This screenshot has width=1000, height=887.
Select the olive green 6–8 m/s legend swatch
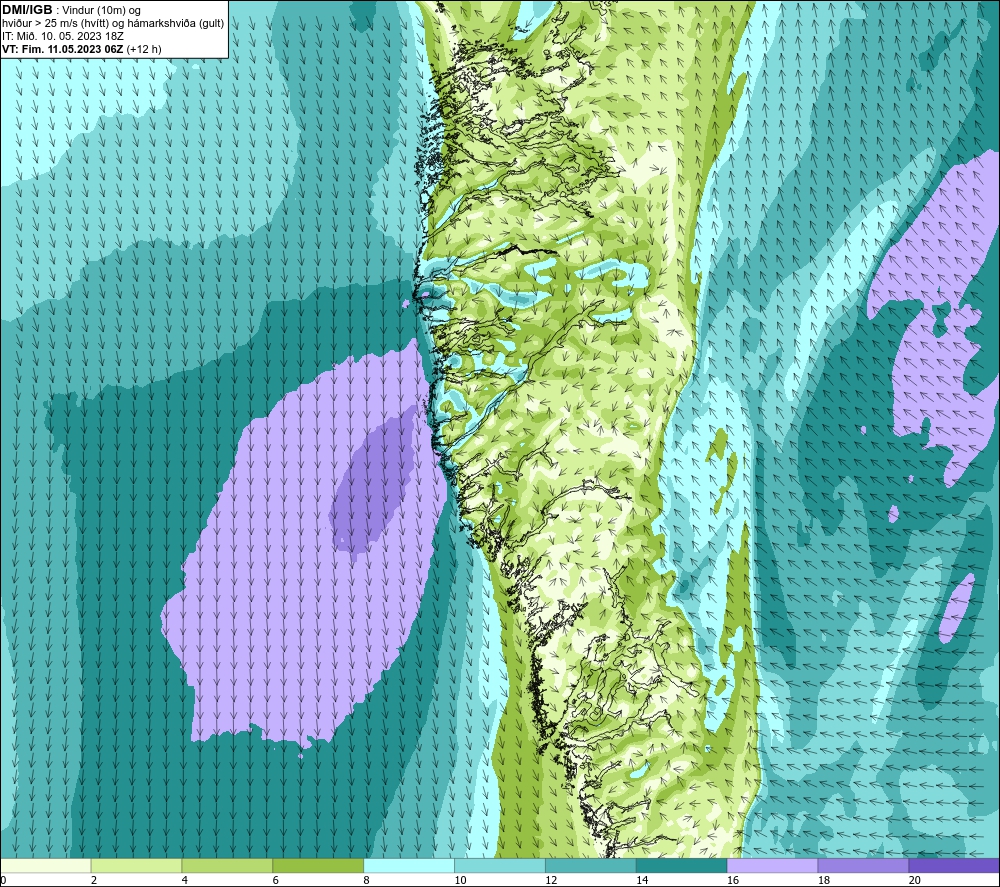pos(318,865)
